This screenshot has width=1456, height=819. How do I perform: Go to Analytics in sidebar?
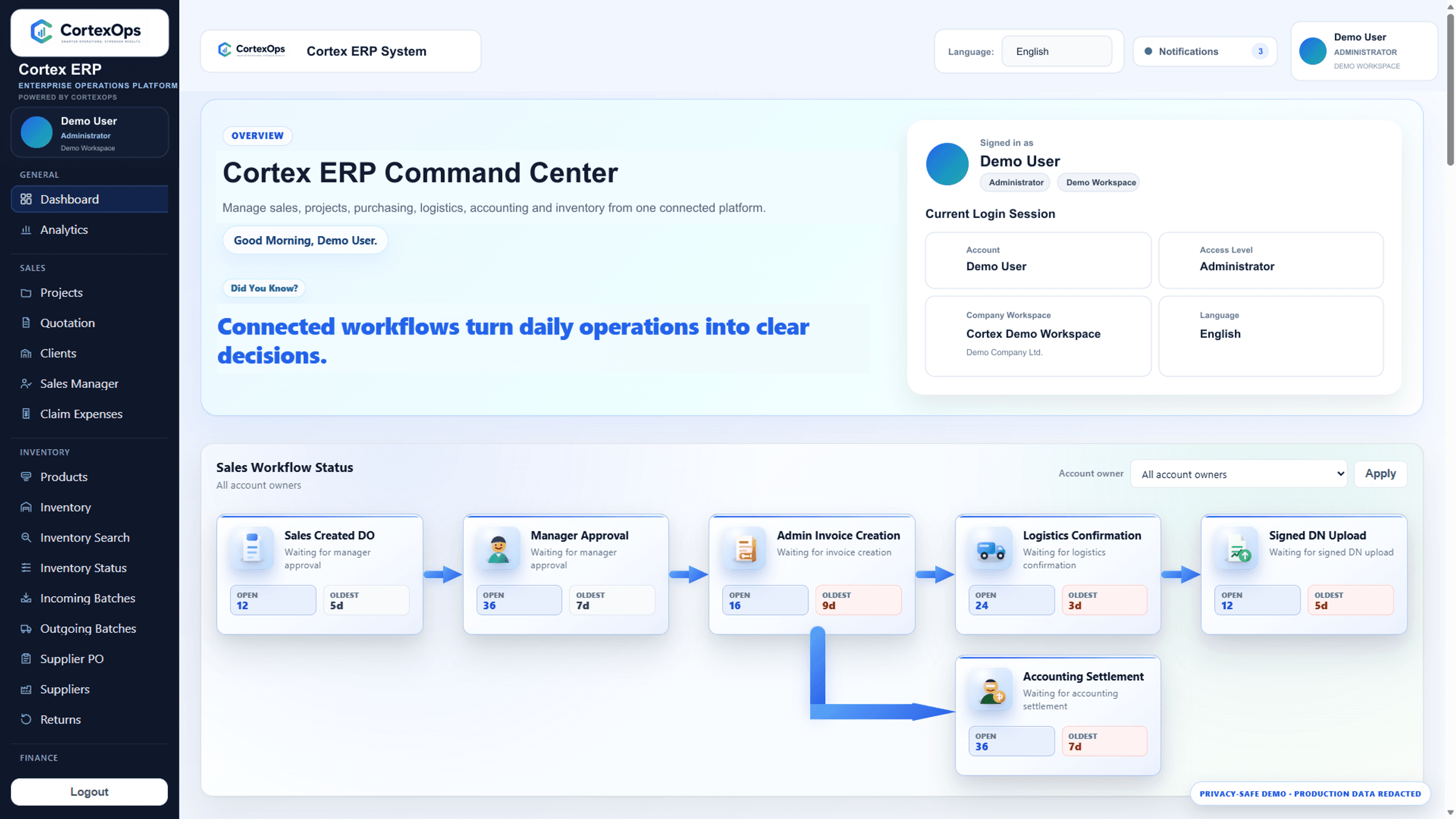point(89,230)
